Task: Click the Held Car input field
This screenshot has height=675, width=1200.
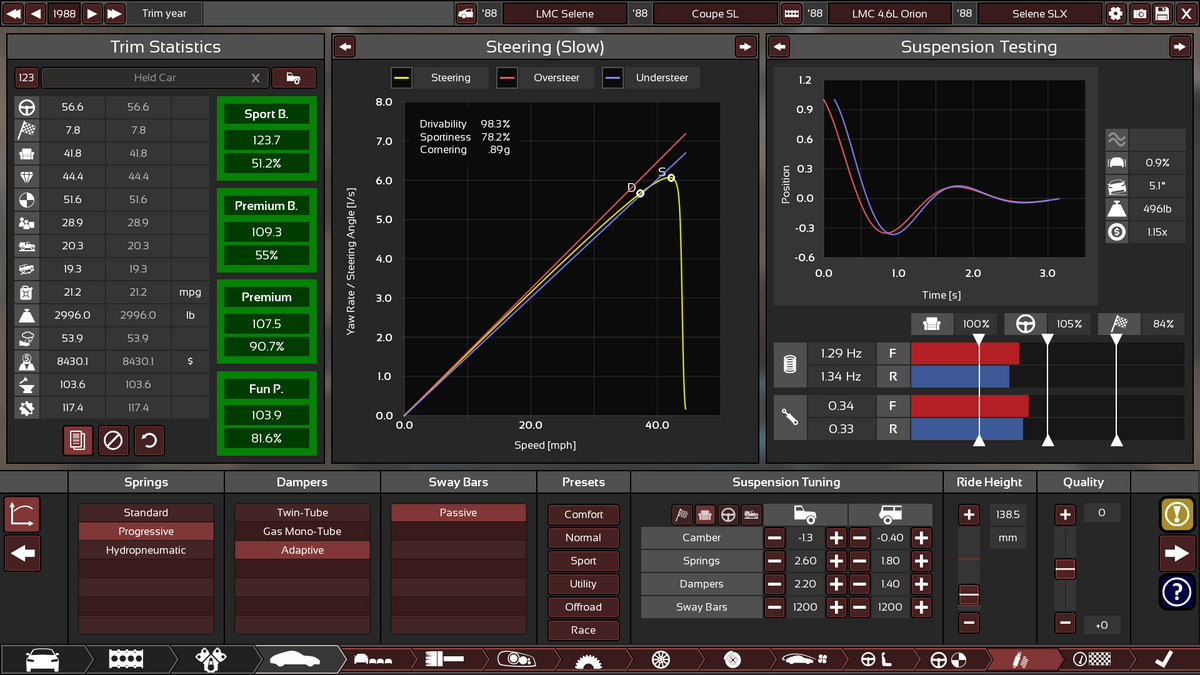Action: [155, 78]
